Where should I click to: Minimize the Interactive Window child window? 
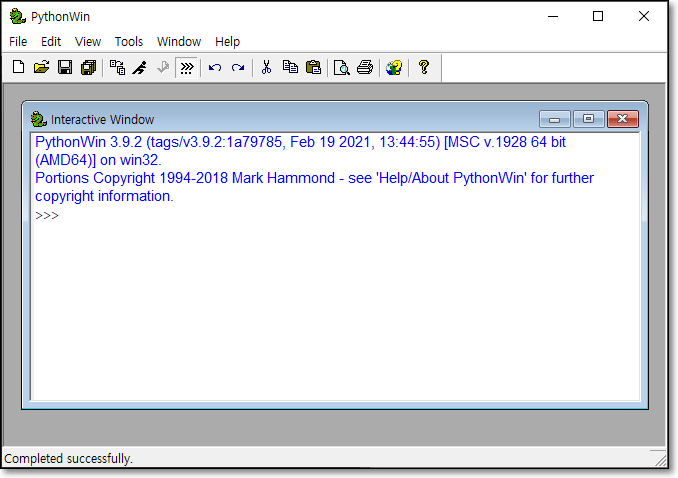555,119
